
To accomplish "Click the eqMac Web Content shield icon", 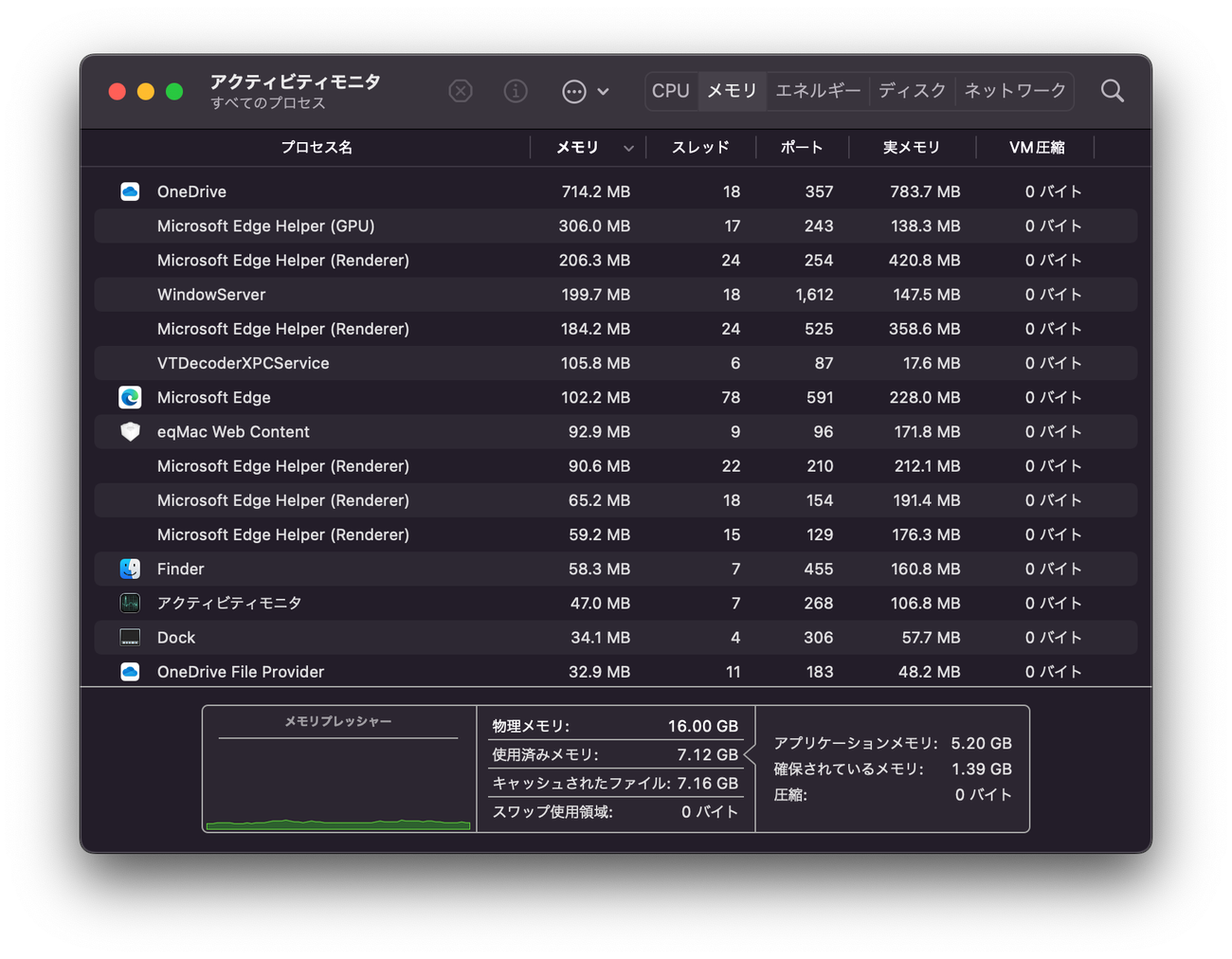I will pos(130,431).
